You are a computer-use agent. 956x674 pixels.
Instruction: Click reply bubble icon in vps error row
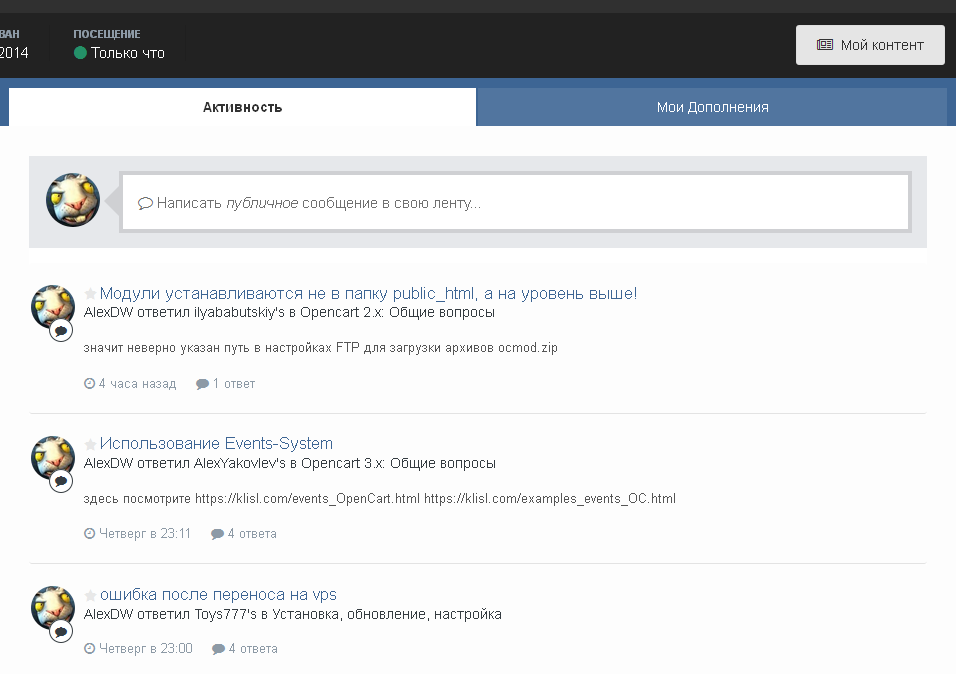[218, 649]
